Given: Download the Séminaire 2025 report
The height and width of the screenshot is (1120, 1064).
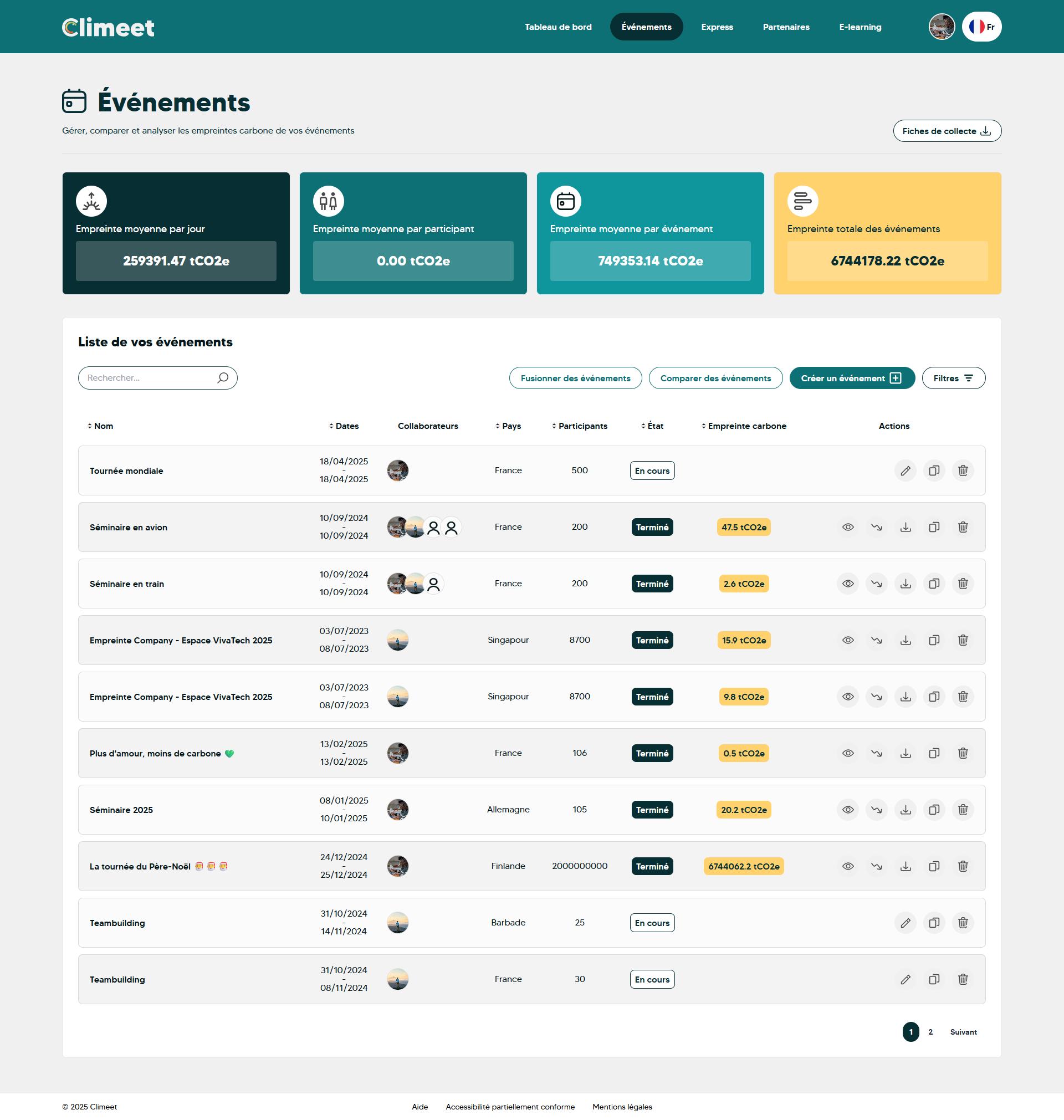Looking at the screenshot, I should 905,809.
